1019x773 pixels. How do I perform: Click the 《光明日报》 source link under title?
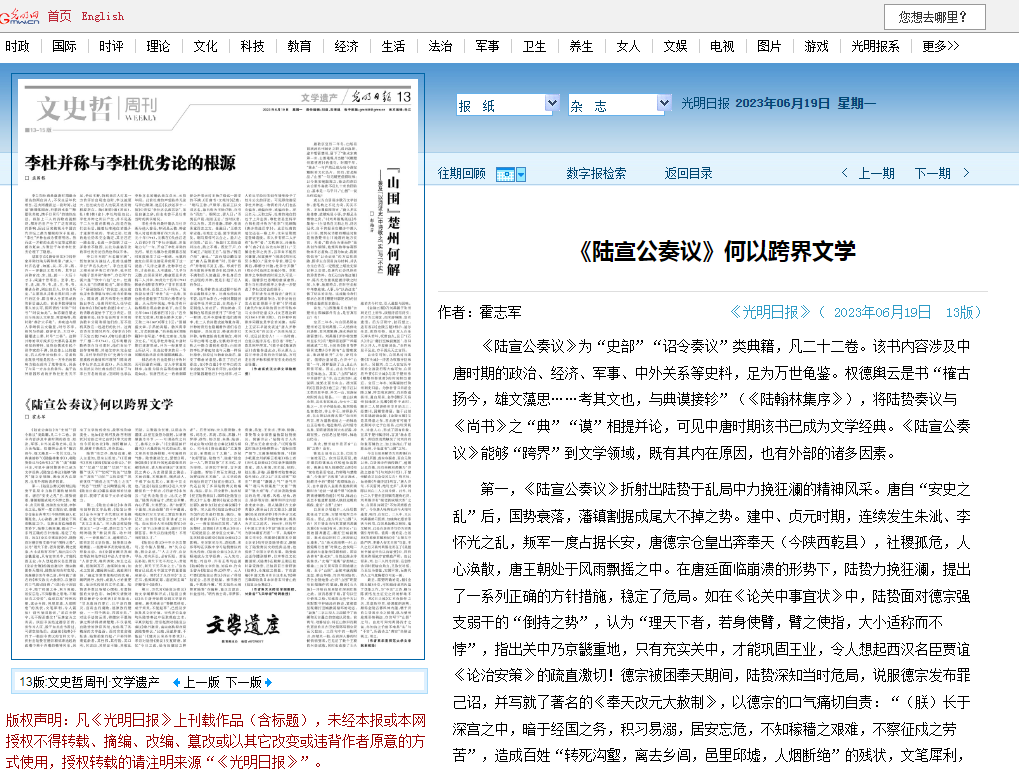coord(770,312)
